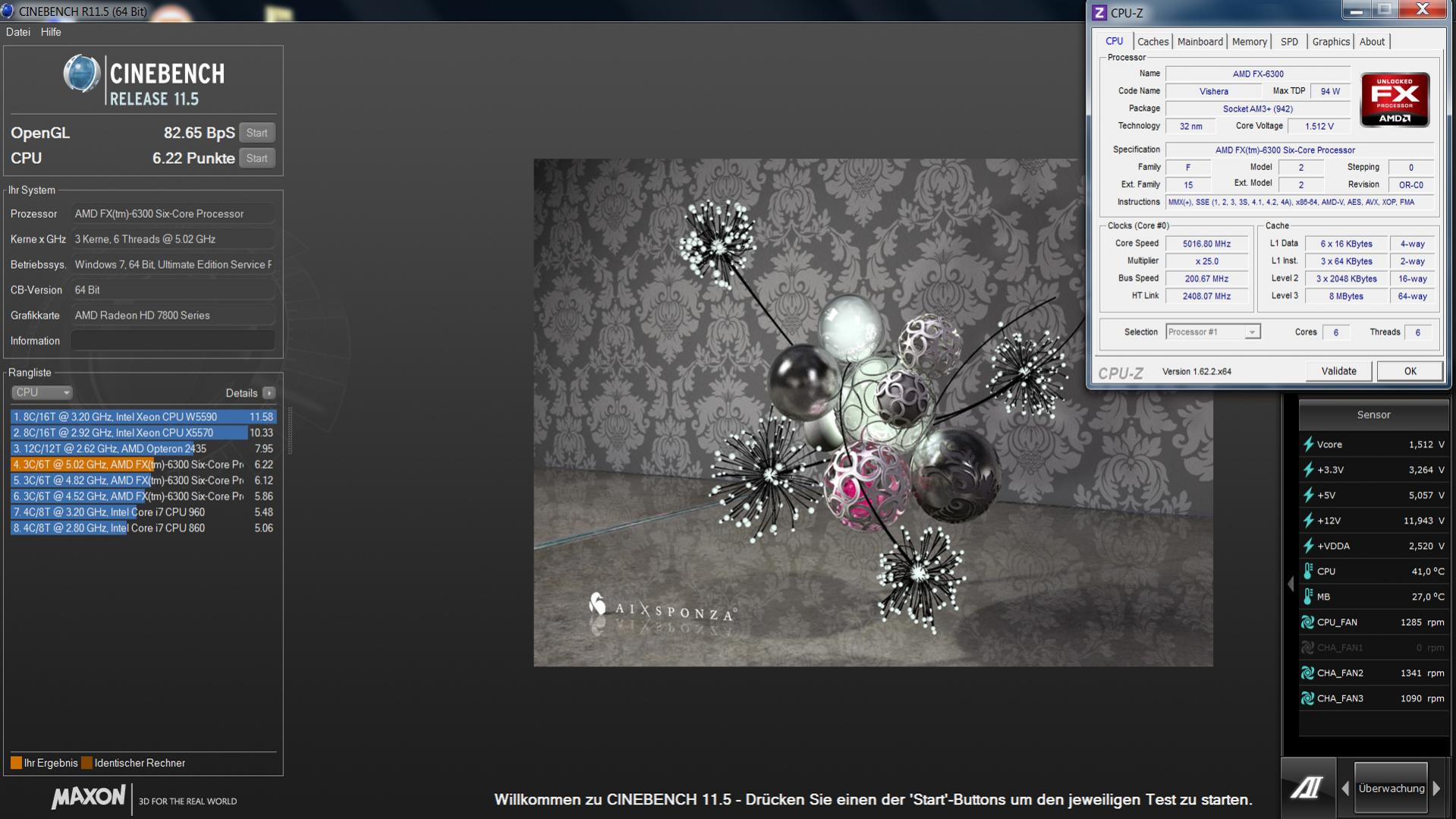1456x819 pixels.
Task: Switch to the Caches tab in CPU-Z
Action: pos(1153,42)
